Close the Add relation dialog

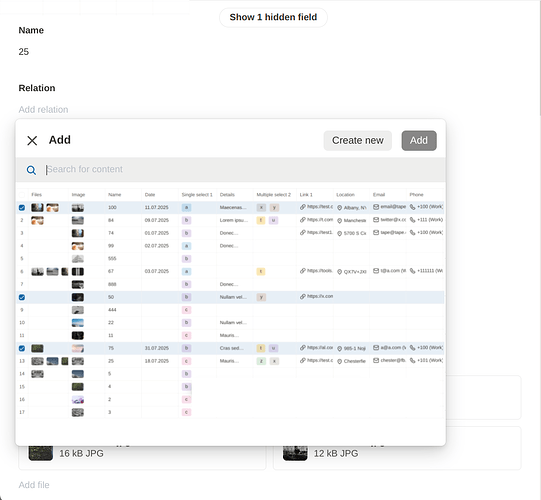[x=32, y=140]
